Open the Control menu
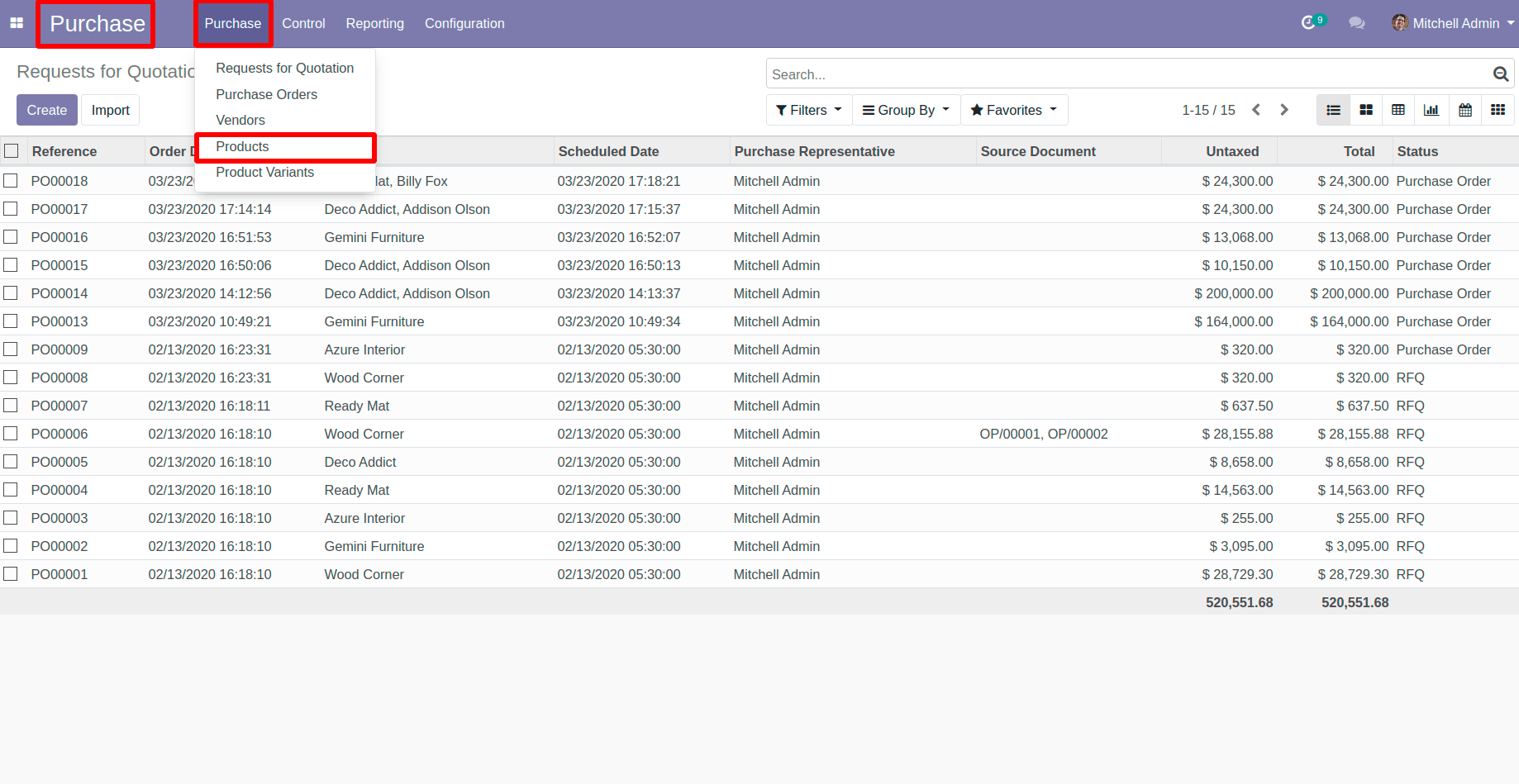The height and width of the screenshot is (784, 1519). [x=303, y=23]
